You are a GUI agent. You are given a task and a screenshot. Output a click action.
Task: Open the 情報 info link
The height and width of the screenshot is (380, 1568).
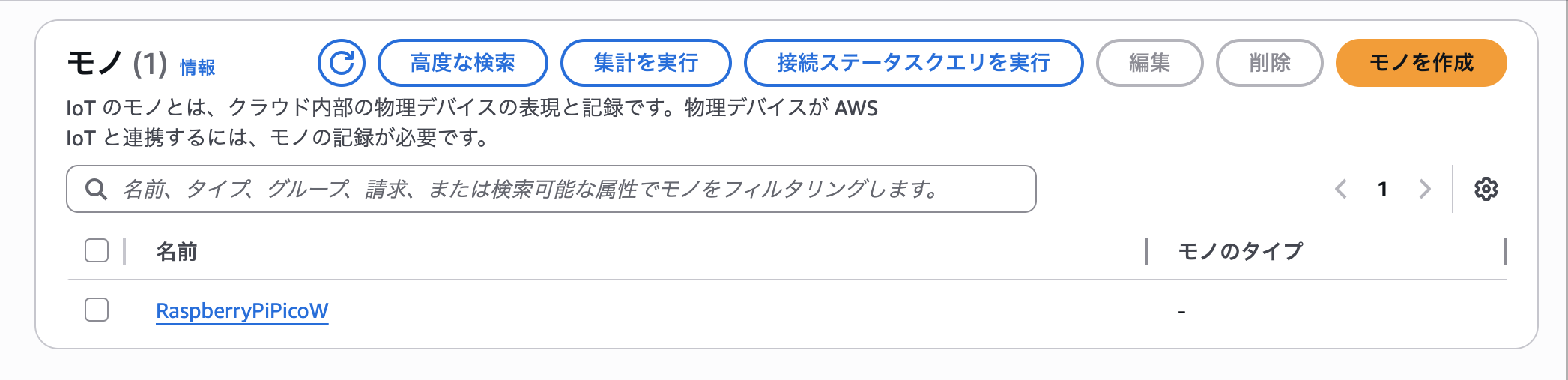[x=198, y=67]
